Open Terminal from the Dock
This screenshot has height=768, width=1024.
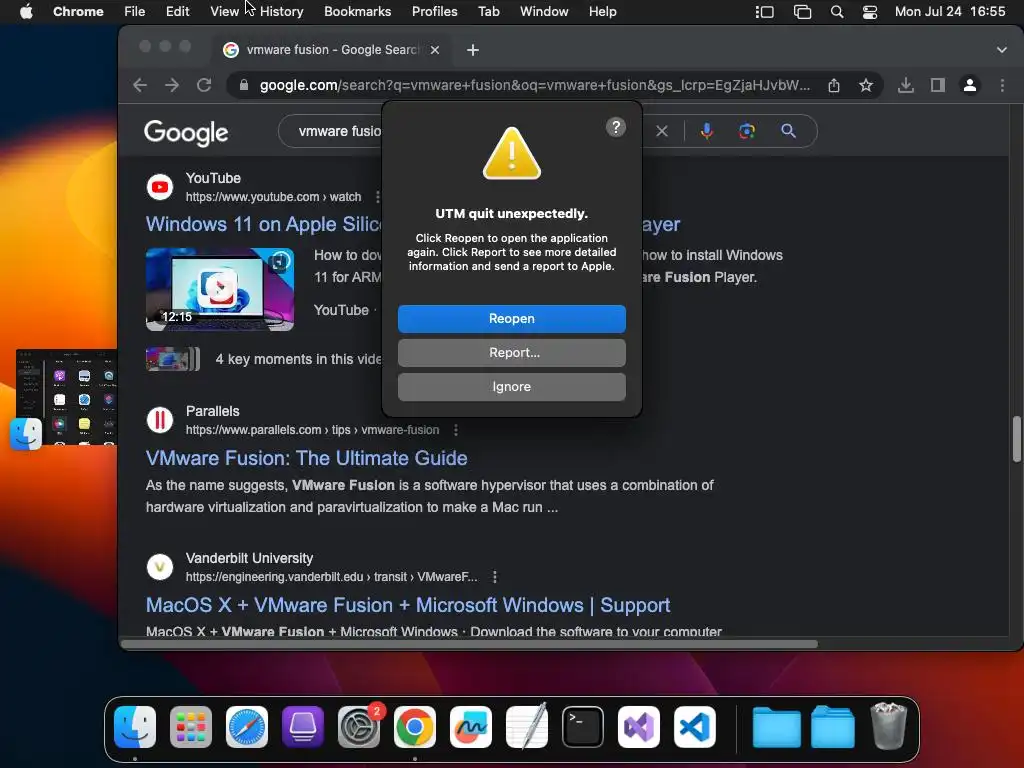point(583,727)
